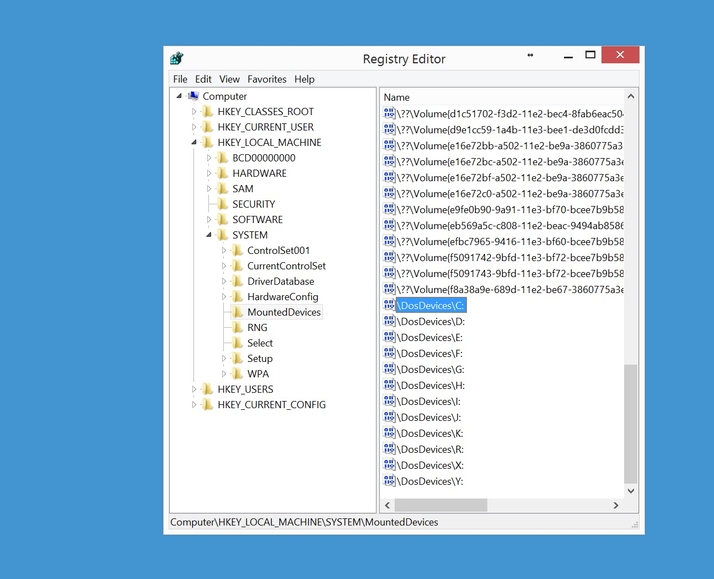Select the HardwareConfig key
Viewport: 714px width, 579px height.
pyautogui.click(x=283, y=297)
